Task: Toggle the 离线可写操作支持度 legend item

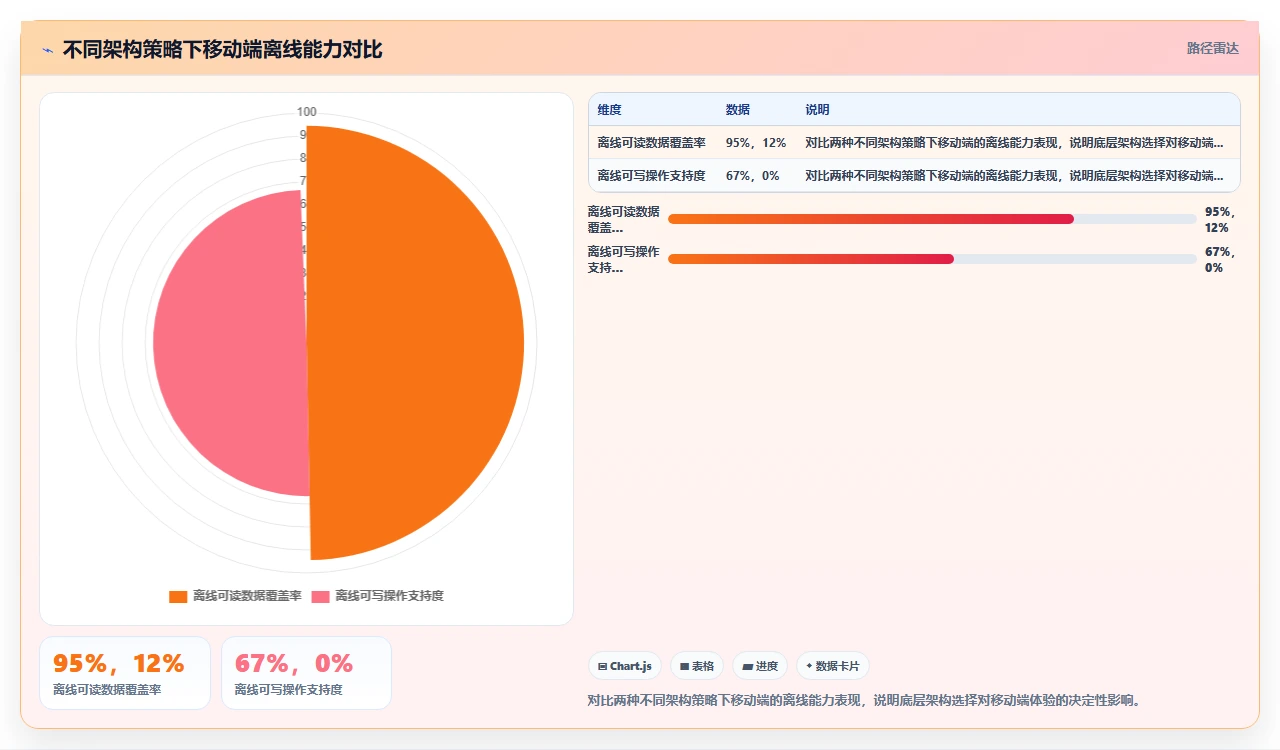Action: point(377,596)
